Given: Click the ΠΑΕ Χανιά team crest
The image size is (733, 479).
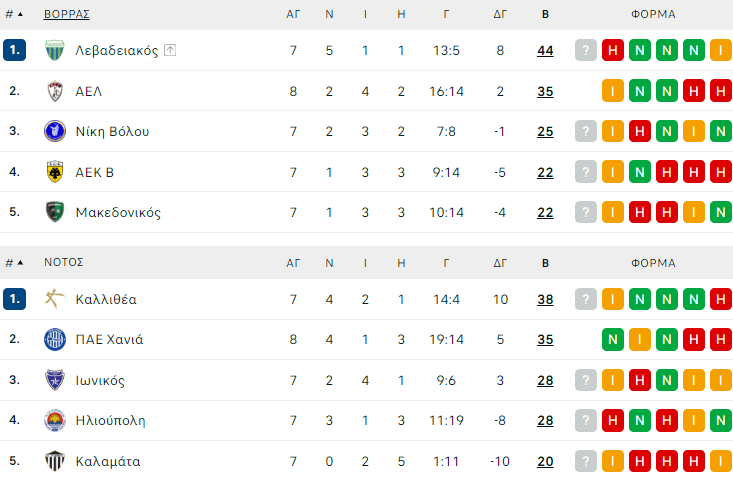Looking at the screenshot, I should tap(55, 339).
